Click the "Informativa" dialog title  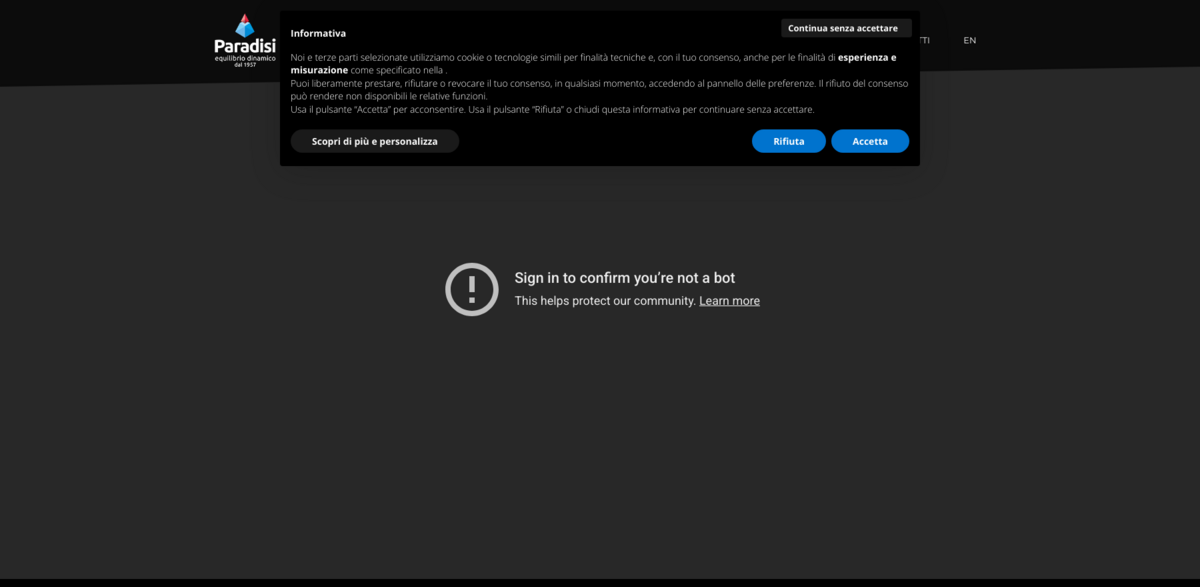coord(318,33)
